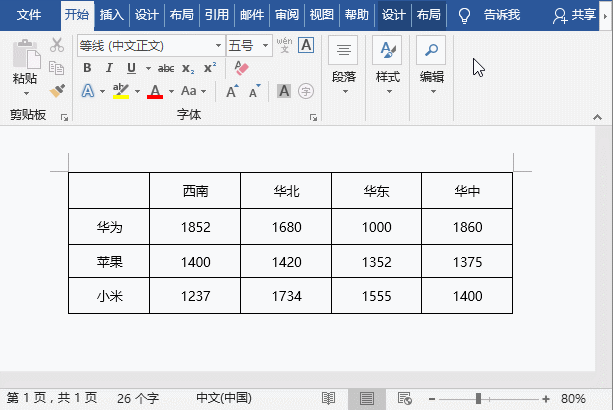Click the Superscript x² icon
613x410 pixels.
coord(210,68)
